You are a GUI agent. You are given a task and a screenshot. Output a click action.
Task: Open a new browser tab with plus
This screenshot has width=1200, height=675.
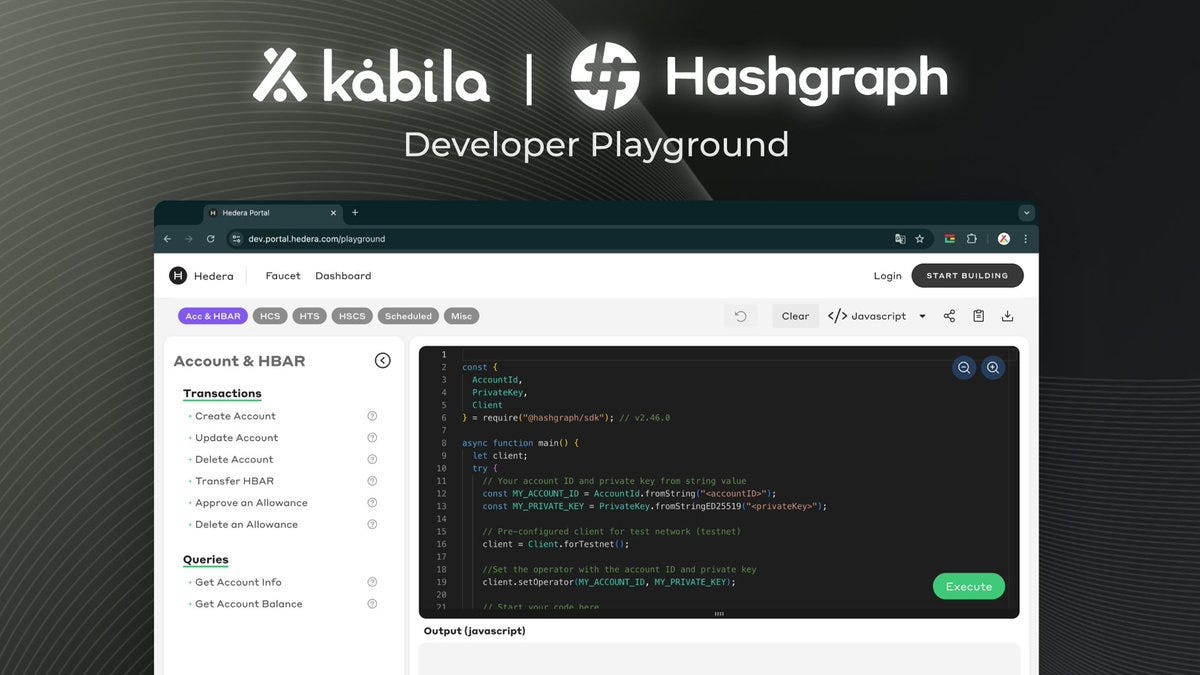tap(355, 213)
